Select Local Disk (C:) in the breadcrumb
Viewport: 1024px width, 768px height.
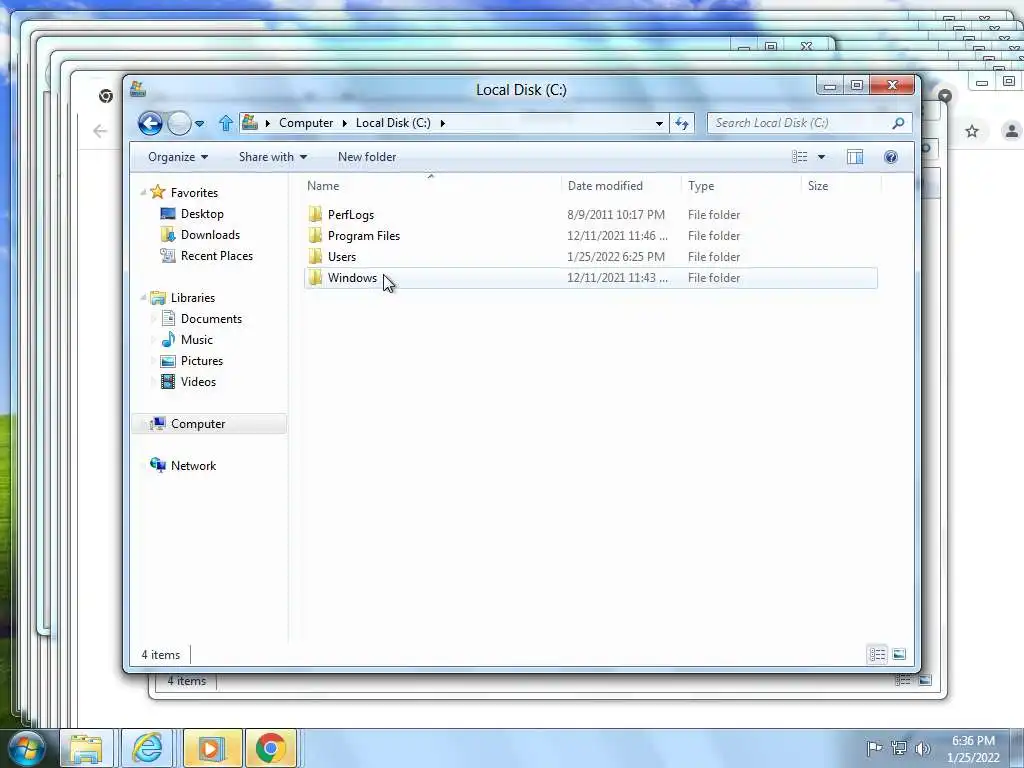(393, 123)
